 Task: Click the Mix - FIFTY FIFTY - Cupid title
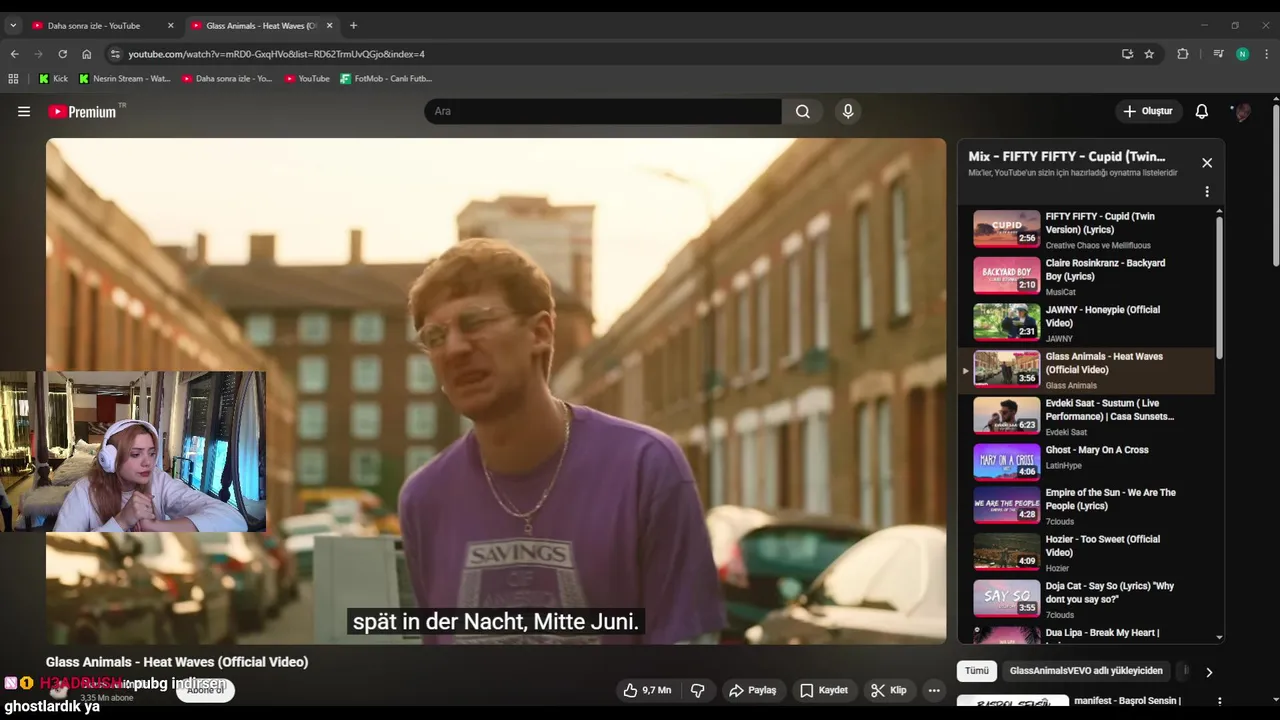[1067, 156]
